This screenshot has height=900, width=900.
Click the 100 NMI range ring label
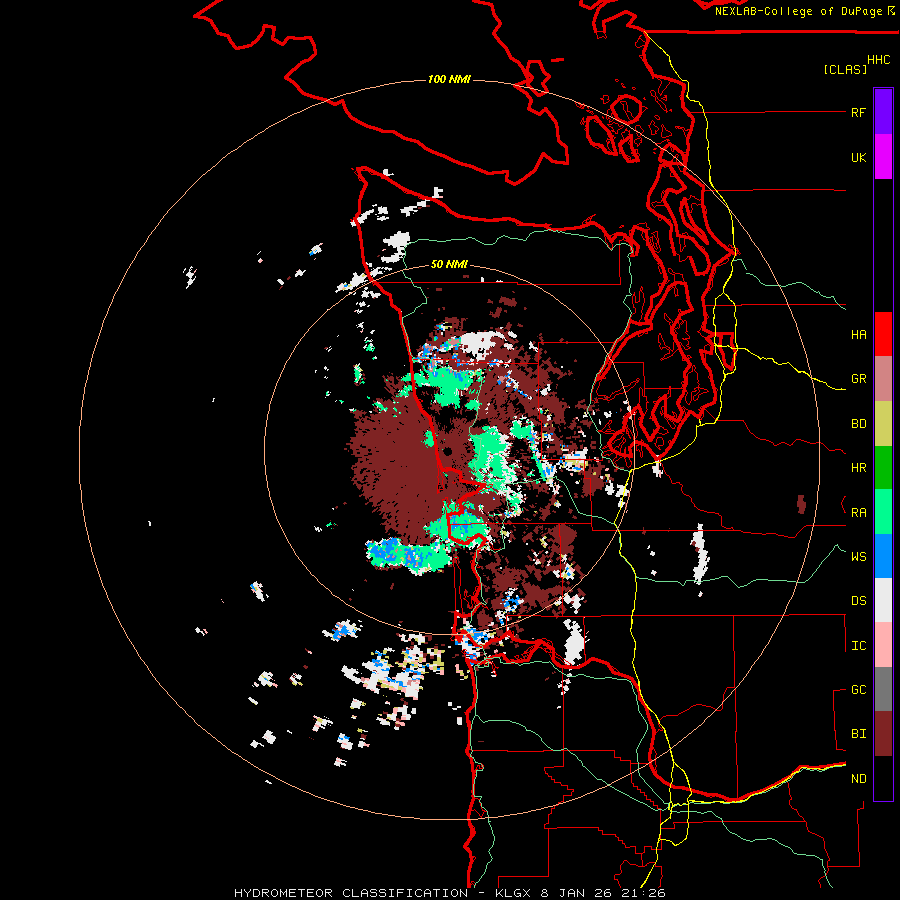tap(449, 79)
